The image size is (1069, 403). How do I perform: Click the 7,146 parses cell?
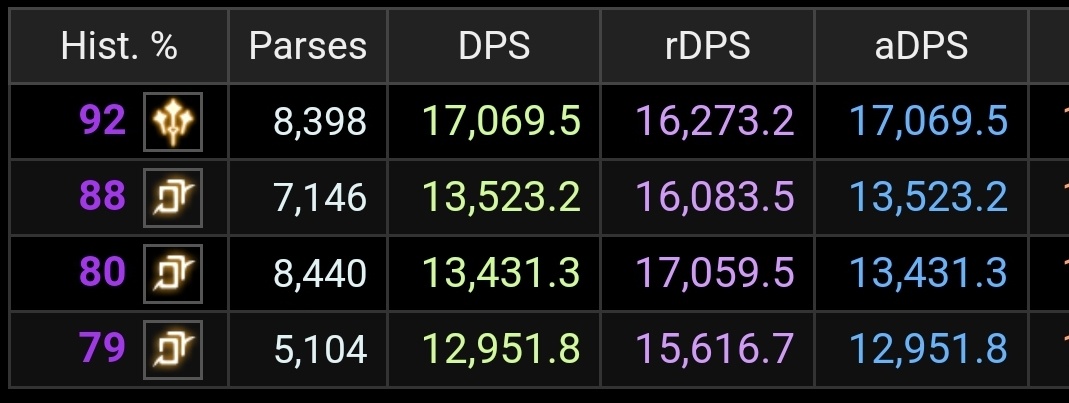(x=320, y=198)
